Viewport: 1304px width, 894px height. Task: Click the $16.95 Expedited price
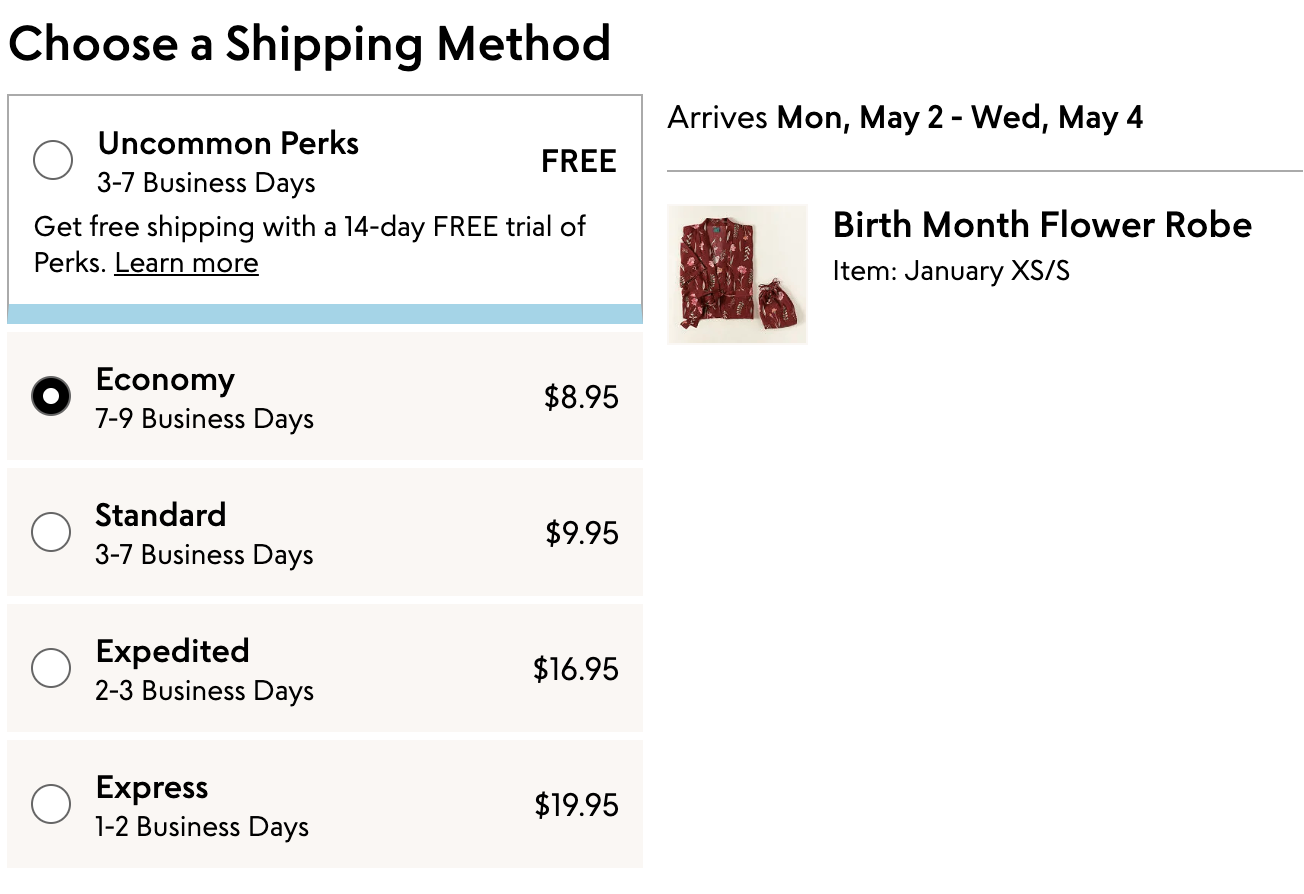[576, 669]
